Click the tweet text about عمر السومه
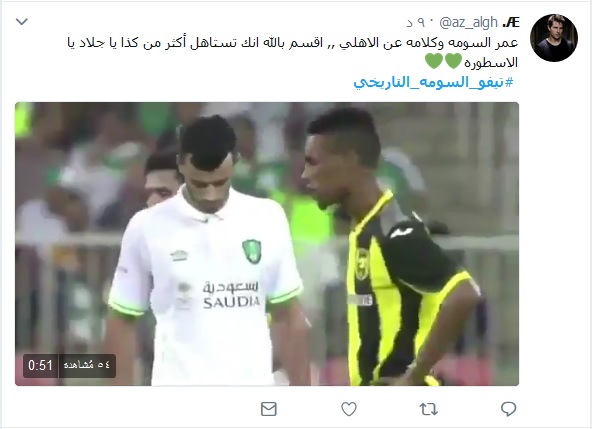 click(293, 52)
